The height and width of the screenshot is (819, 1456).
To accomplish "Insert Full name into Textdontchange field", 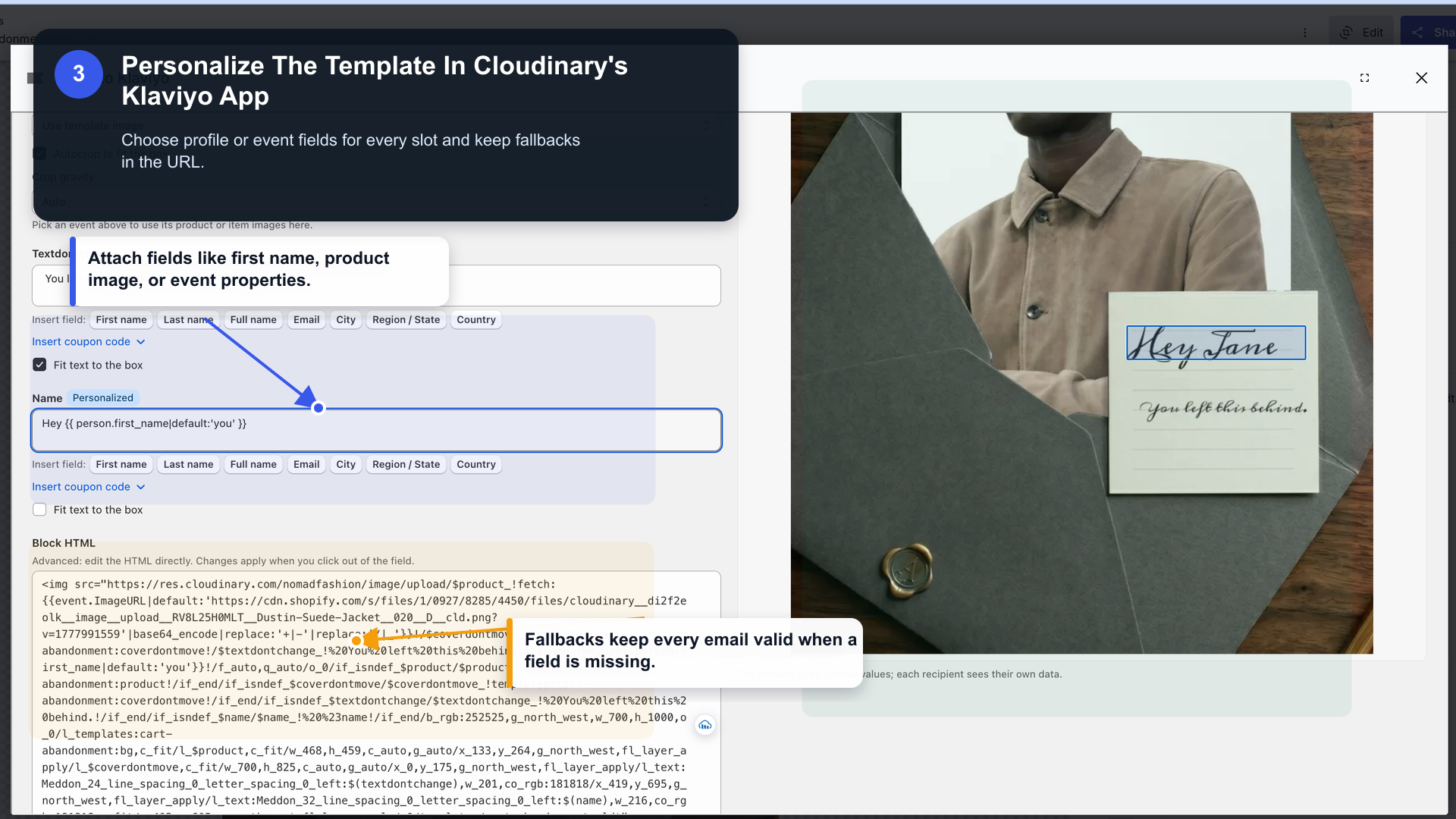I will [253, 320].
